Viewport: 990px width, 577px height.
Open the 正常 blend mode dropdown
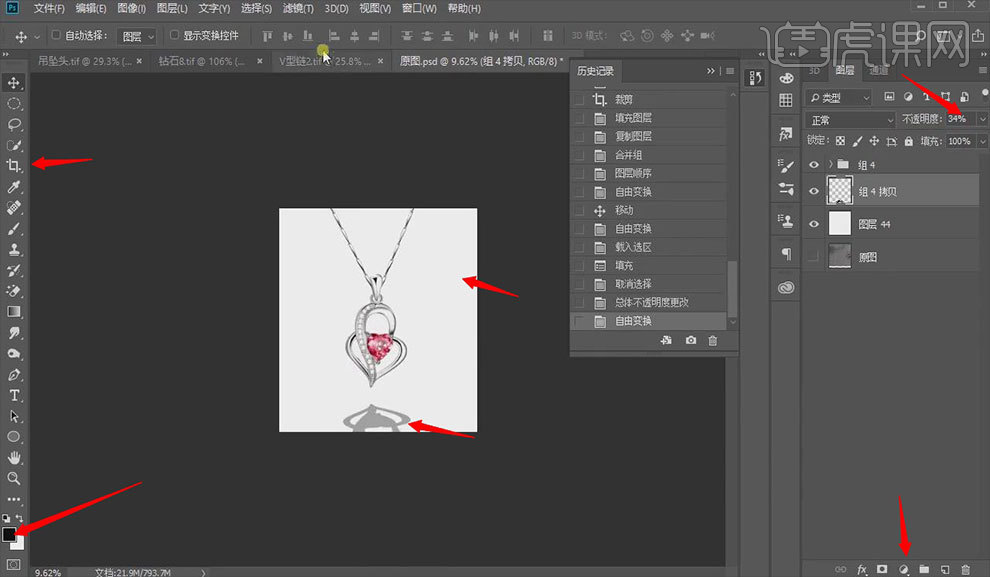(850, 119)
